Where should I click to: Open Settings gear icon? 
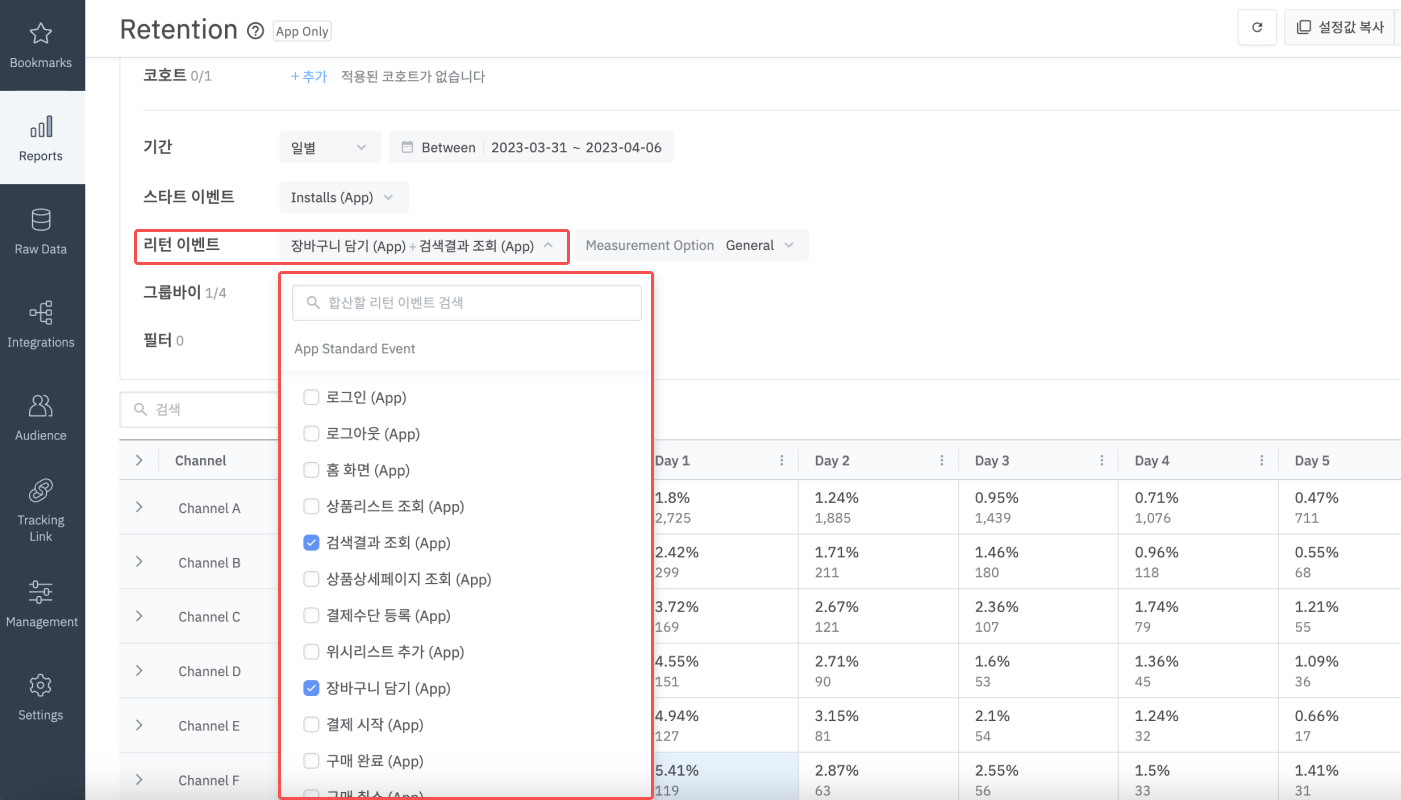tap(41, 686)
